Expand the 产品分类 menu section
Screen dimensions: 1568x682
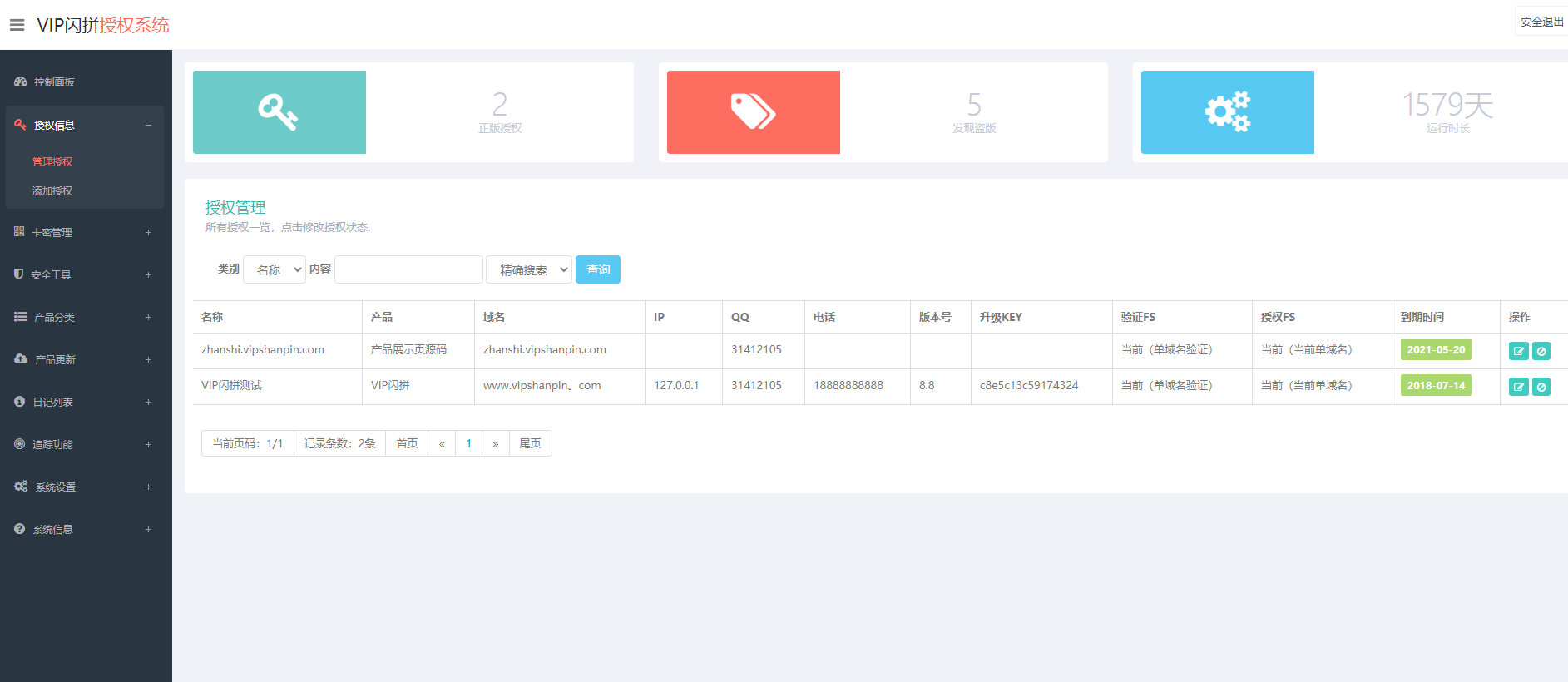point(148,317)
